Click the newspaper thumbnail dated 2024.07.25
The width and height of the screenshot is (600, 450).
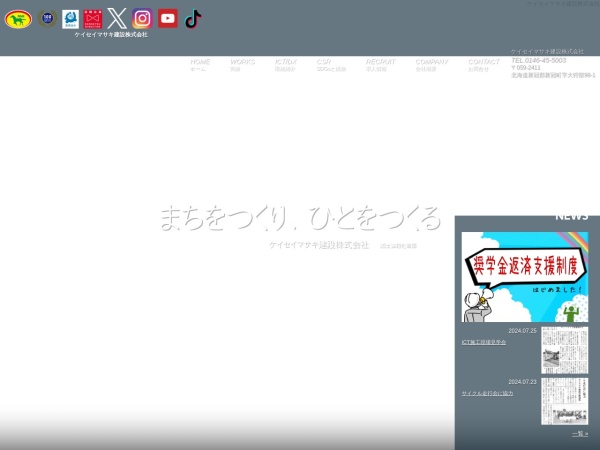click(564, 350)
